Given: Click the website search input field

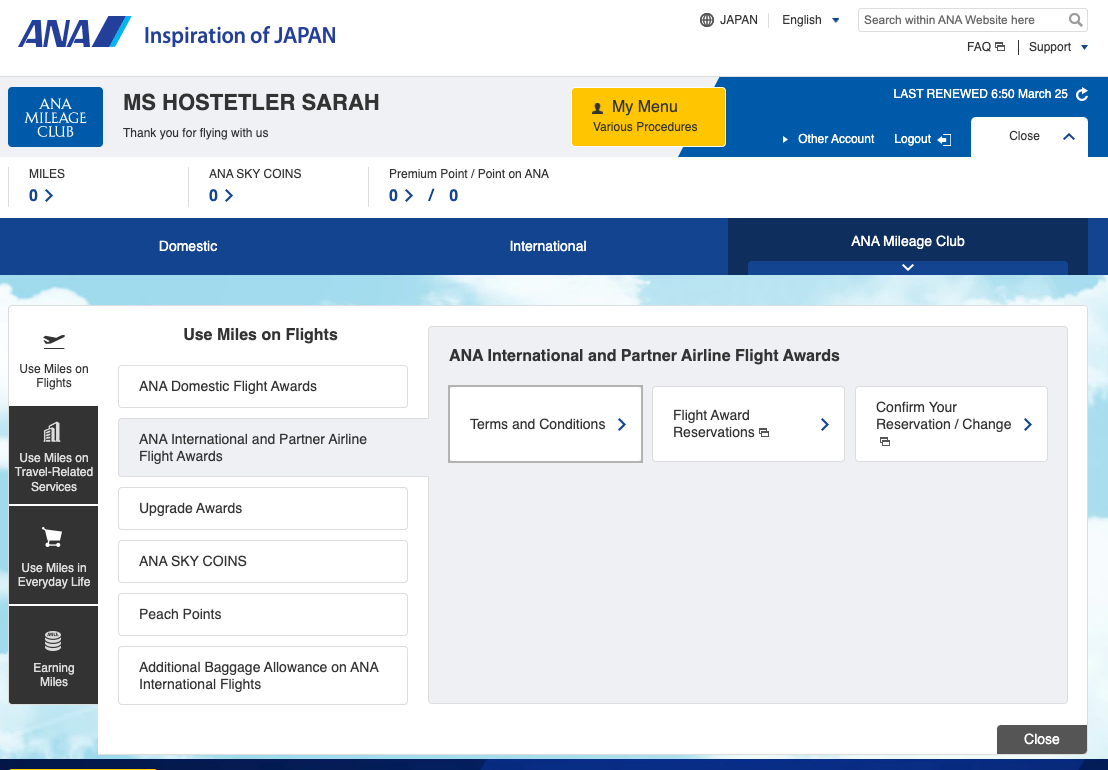Looking at the screenshot, I should pyautogui.click(x=960, y=20).
